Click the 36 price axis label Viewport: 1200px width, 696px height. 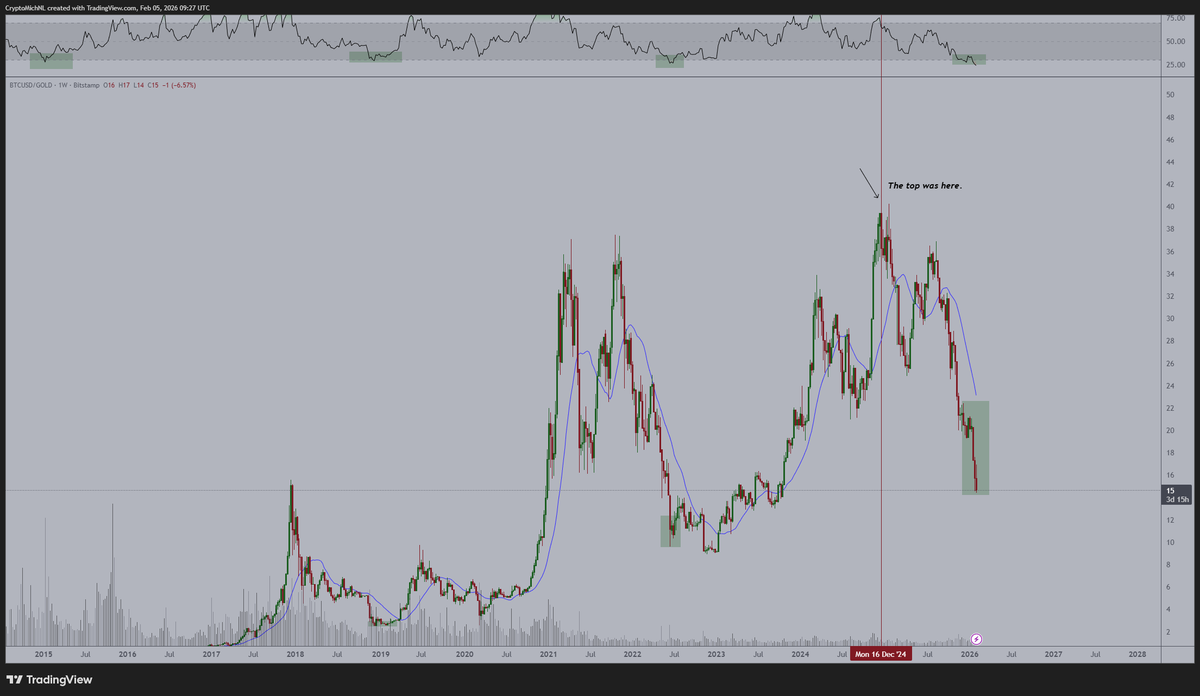[1169, 252]
